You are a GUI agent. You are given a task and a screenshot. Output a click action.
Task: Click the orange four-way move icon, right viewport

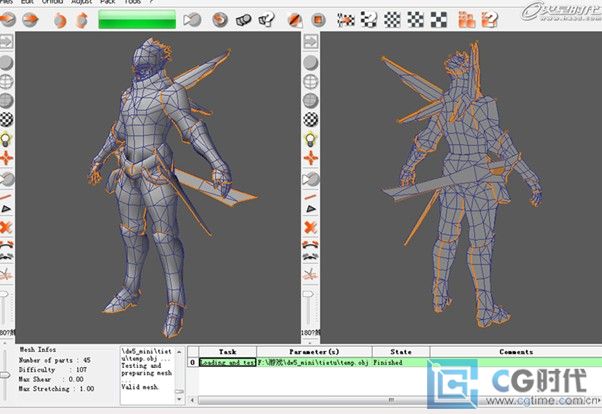click(311, 158)
